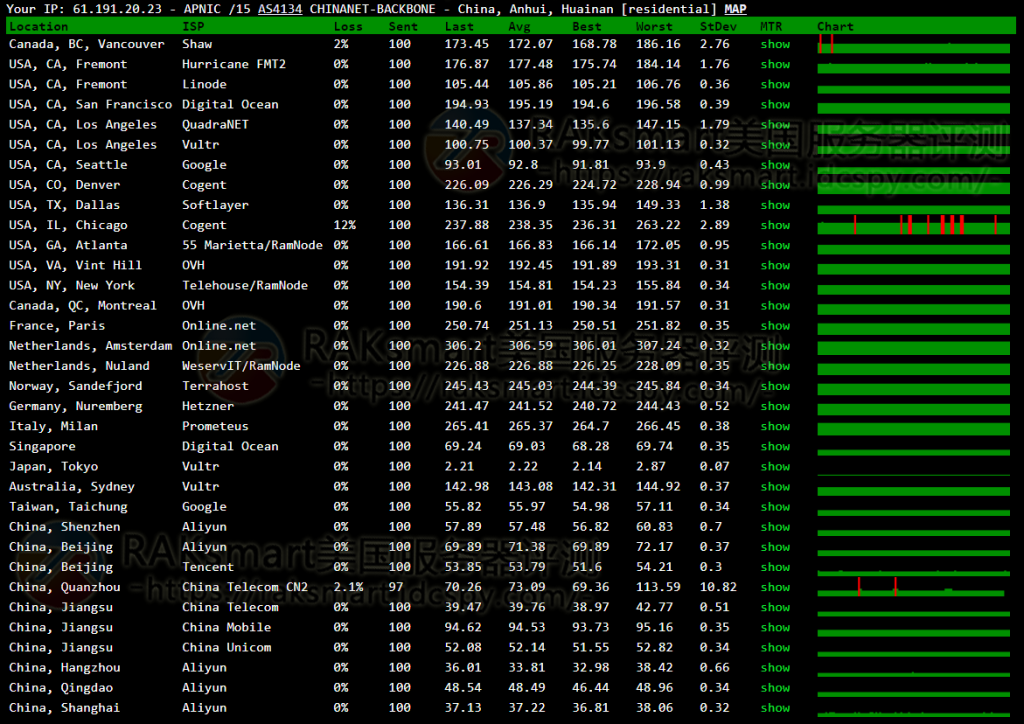Screen dimensions: 1024x724
Task: Show MTR for Vultr Los Angeles row
Action: 775,145
